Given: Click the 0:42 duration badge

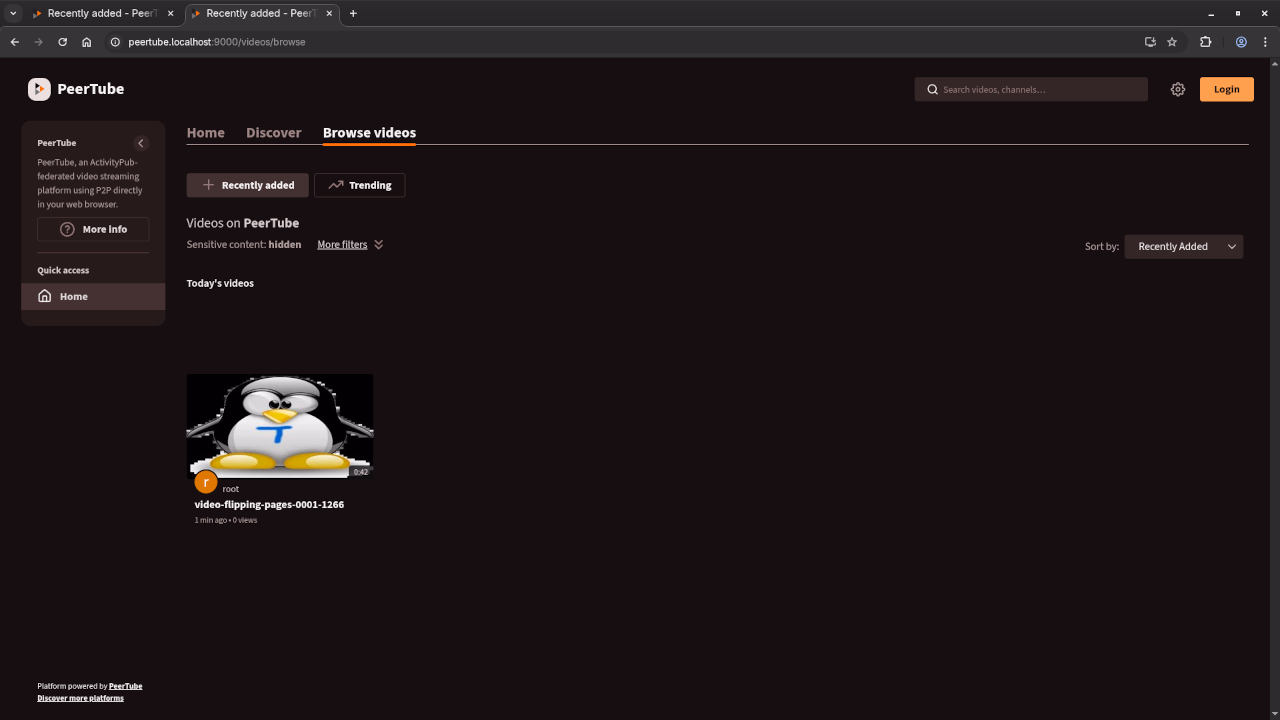Looking at the screenshot, I should coord(361,472).
